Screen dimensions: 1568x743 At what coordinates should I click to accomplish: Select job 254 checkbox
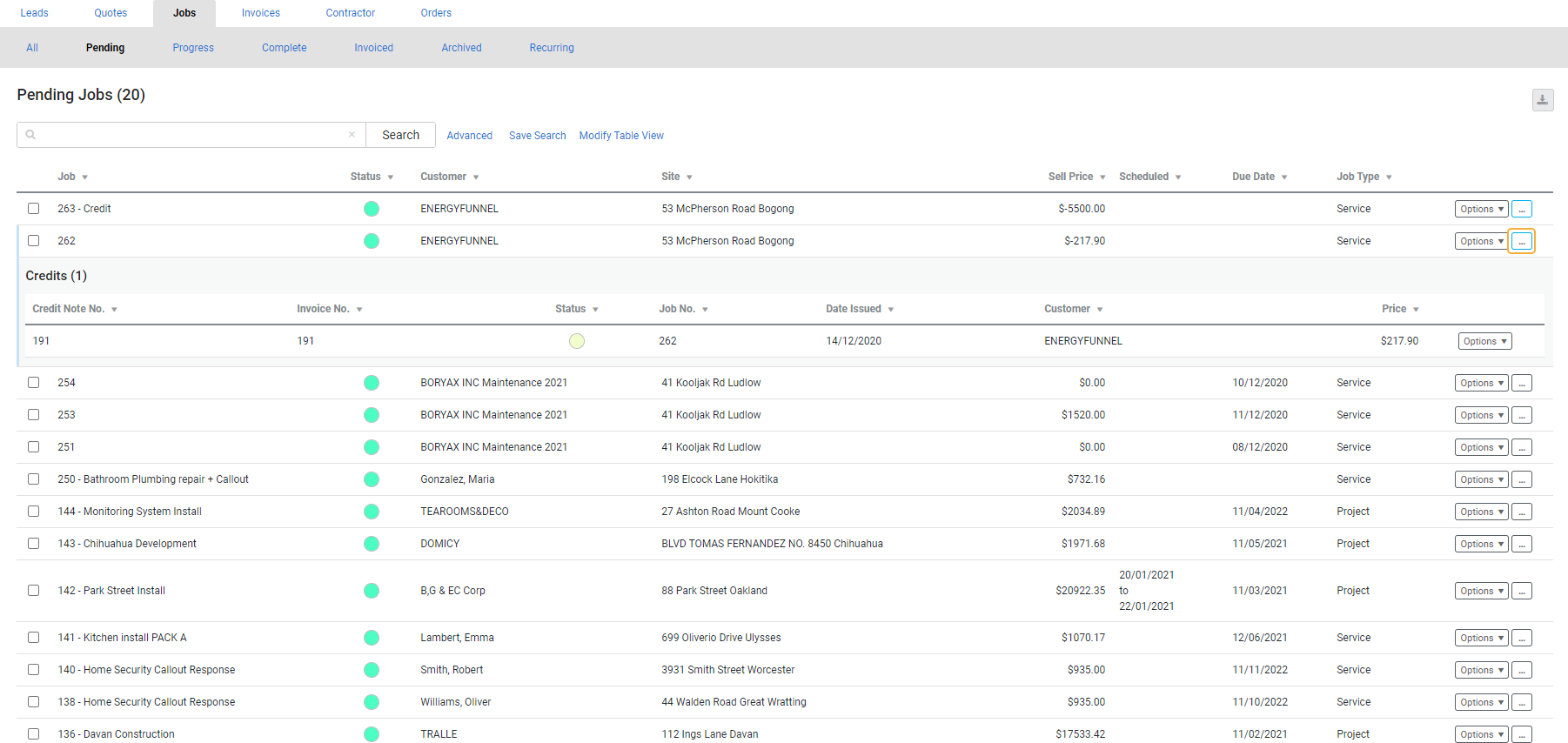(x=33, y=383)
